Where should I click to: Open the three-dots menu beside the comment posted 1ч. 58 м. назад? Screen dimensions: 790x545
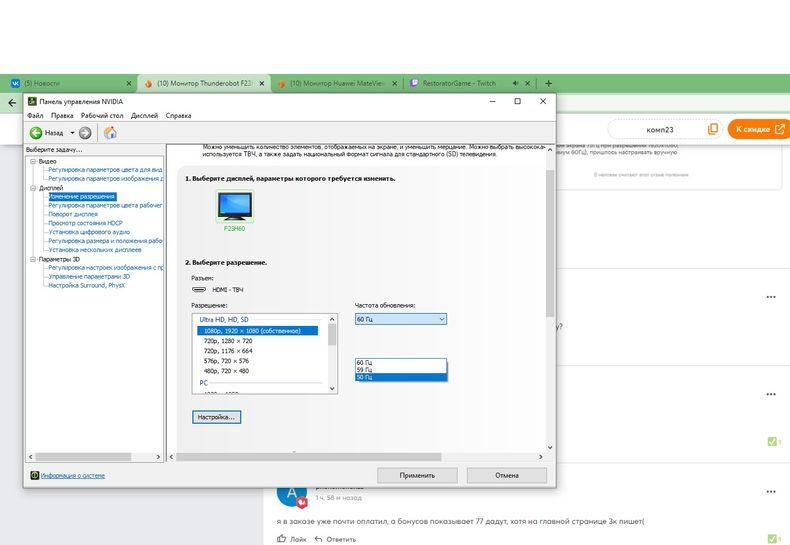click(x=771, y=492)
